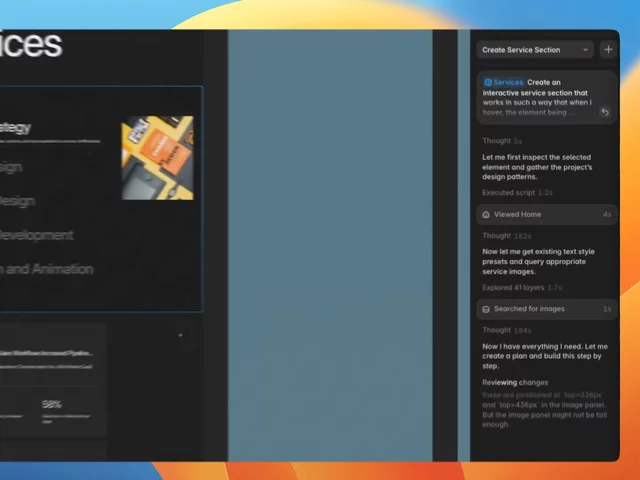Open the Create Service Section dropdown
The image size is (640, 480).
pyautogui.click(x=535, y=50)
